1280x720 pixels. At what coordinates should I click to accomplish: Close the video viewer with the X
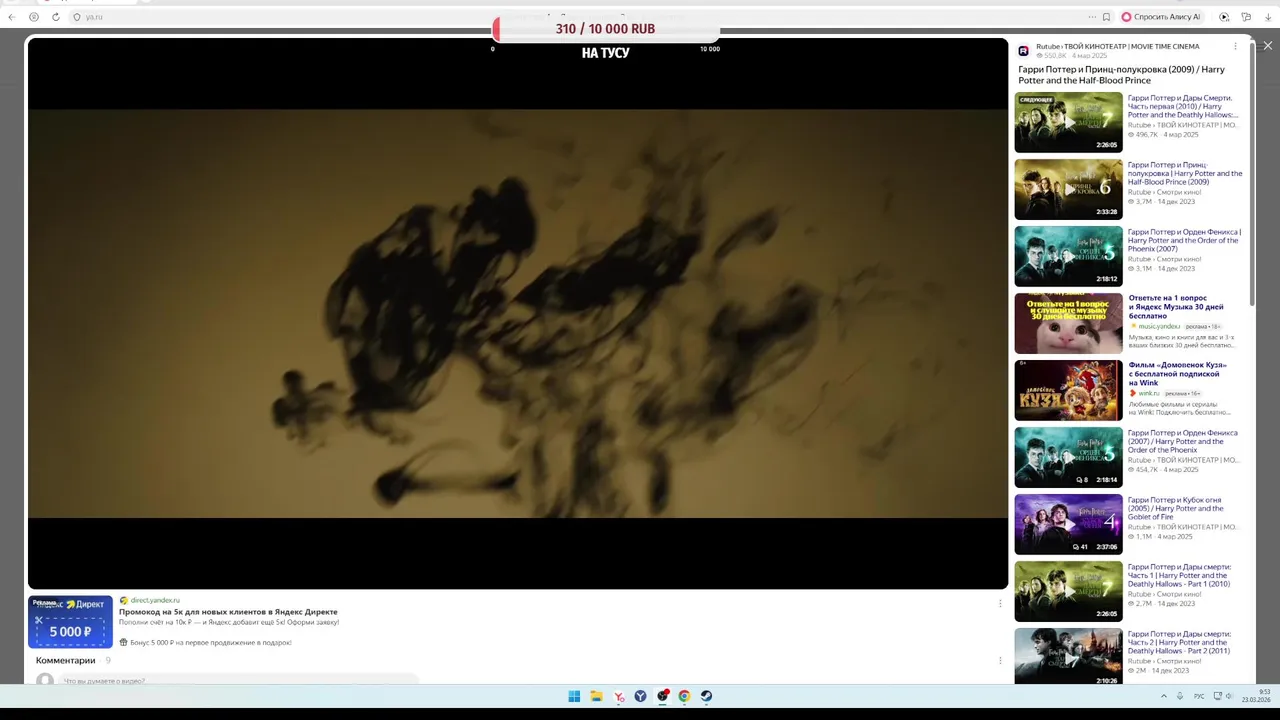coord(1268,45)
